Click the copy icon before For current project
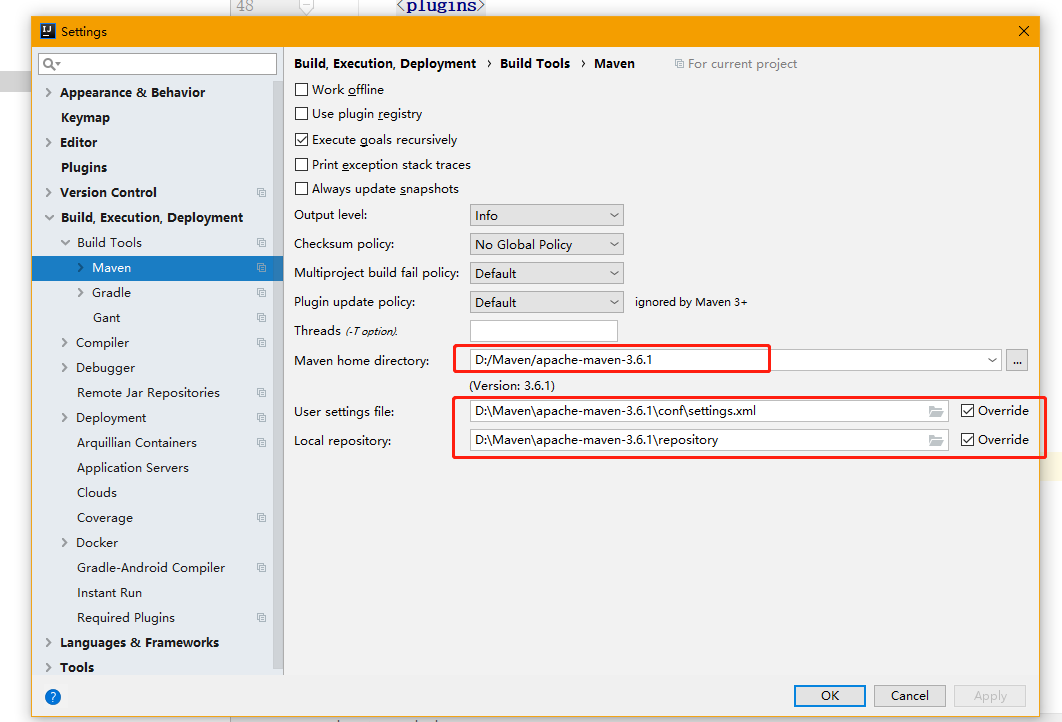1062x722 pixels. click(679, 64)
